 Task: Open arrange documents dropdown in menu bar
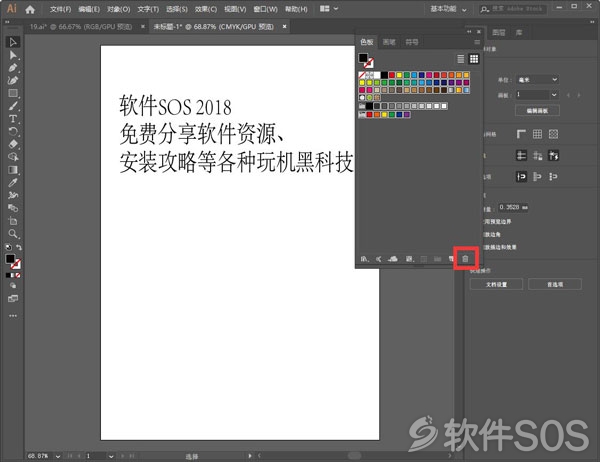tap(329, 8)
